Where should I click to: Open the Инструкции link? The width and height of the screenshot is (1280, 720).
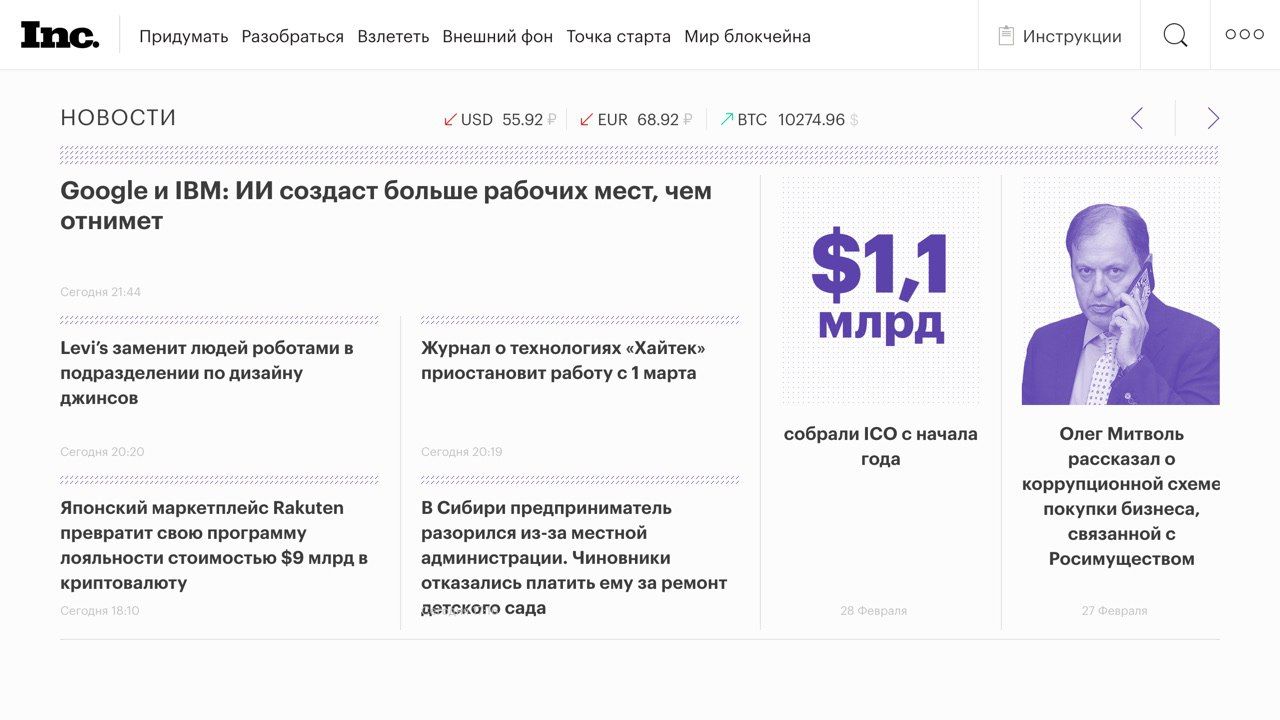pyautogui.click(x=1072, y=37)
